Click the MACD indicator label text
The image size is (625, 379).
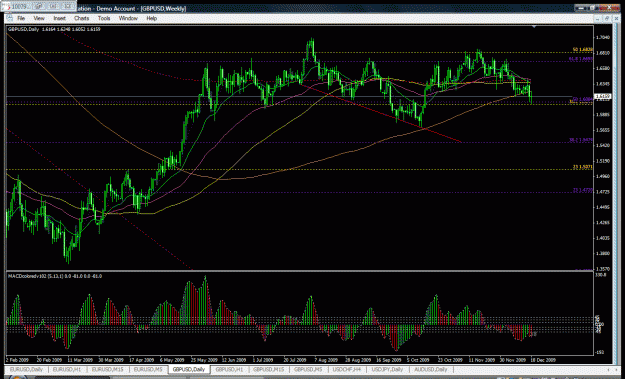point(55,276)
